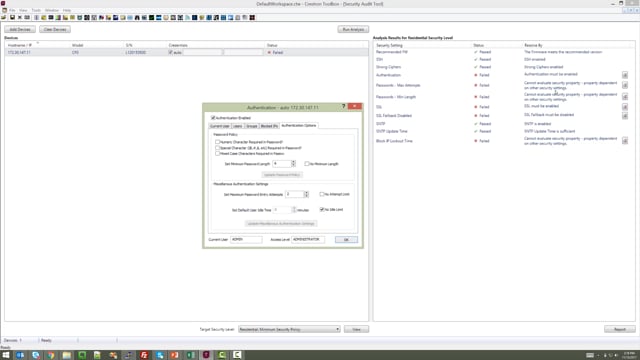Open Outlook from the taskbar
Screen dimensions: 640x360
20,355
